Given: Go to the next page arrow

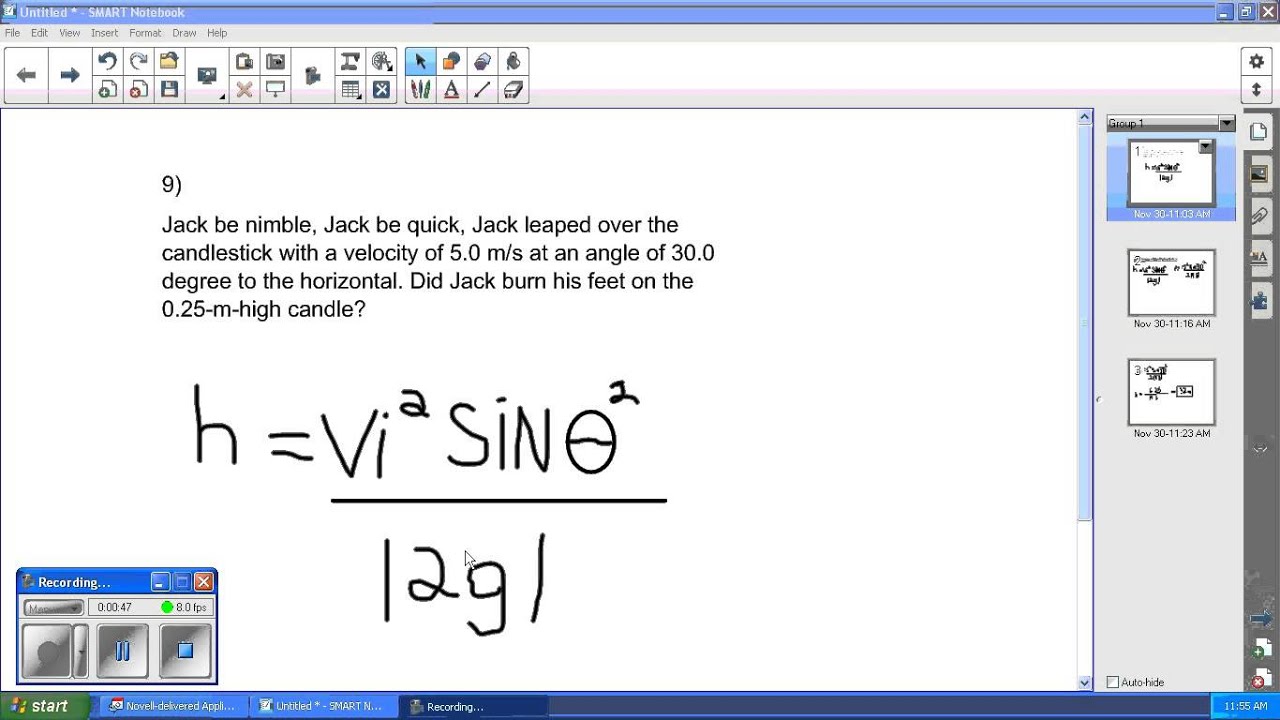Looking at the screenshot, I should click(x=69, y=75).
